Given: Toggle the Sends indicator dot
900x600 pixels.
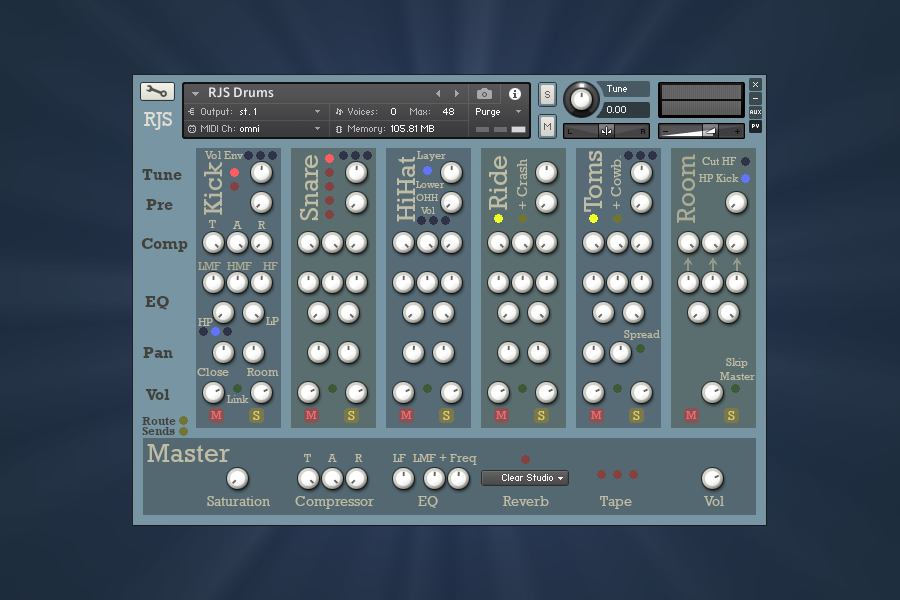Looking at the screenshot, I should click(x=183, y=431).
